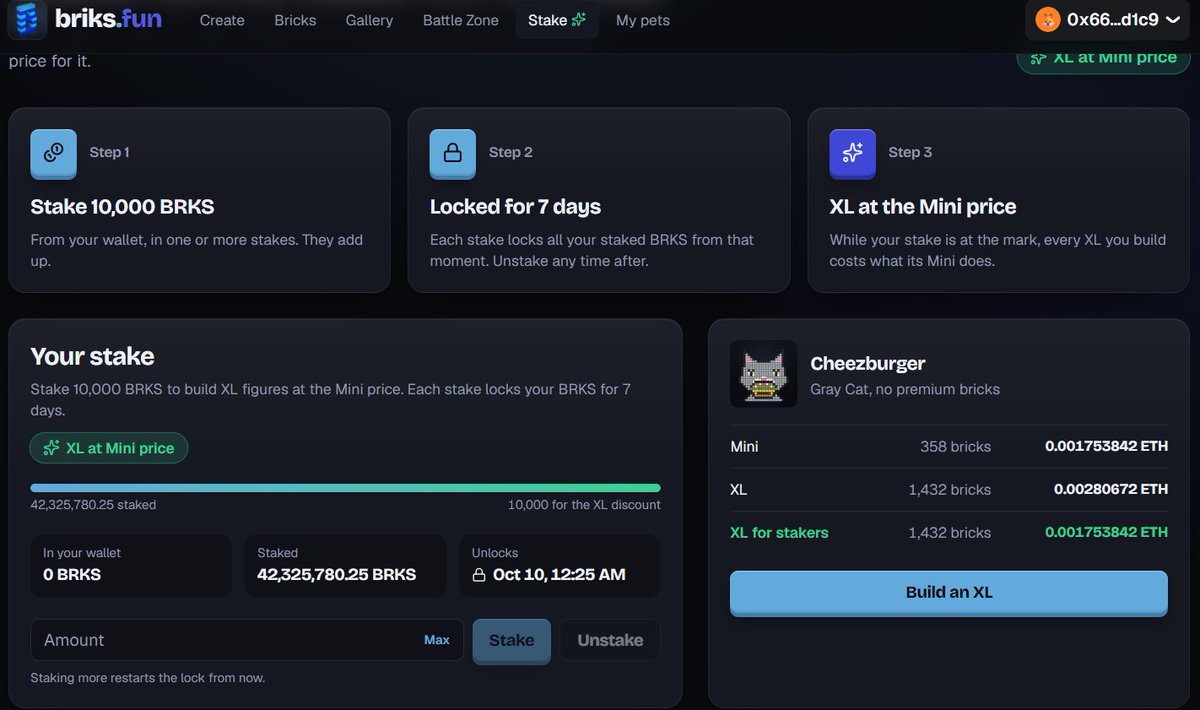Click the 10,000 for the XL discount label
The image size is (1200, 710).
[584, 505]
